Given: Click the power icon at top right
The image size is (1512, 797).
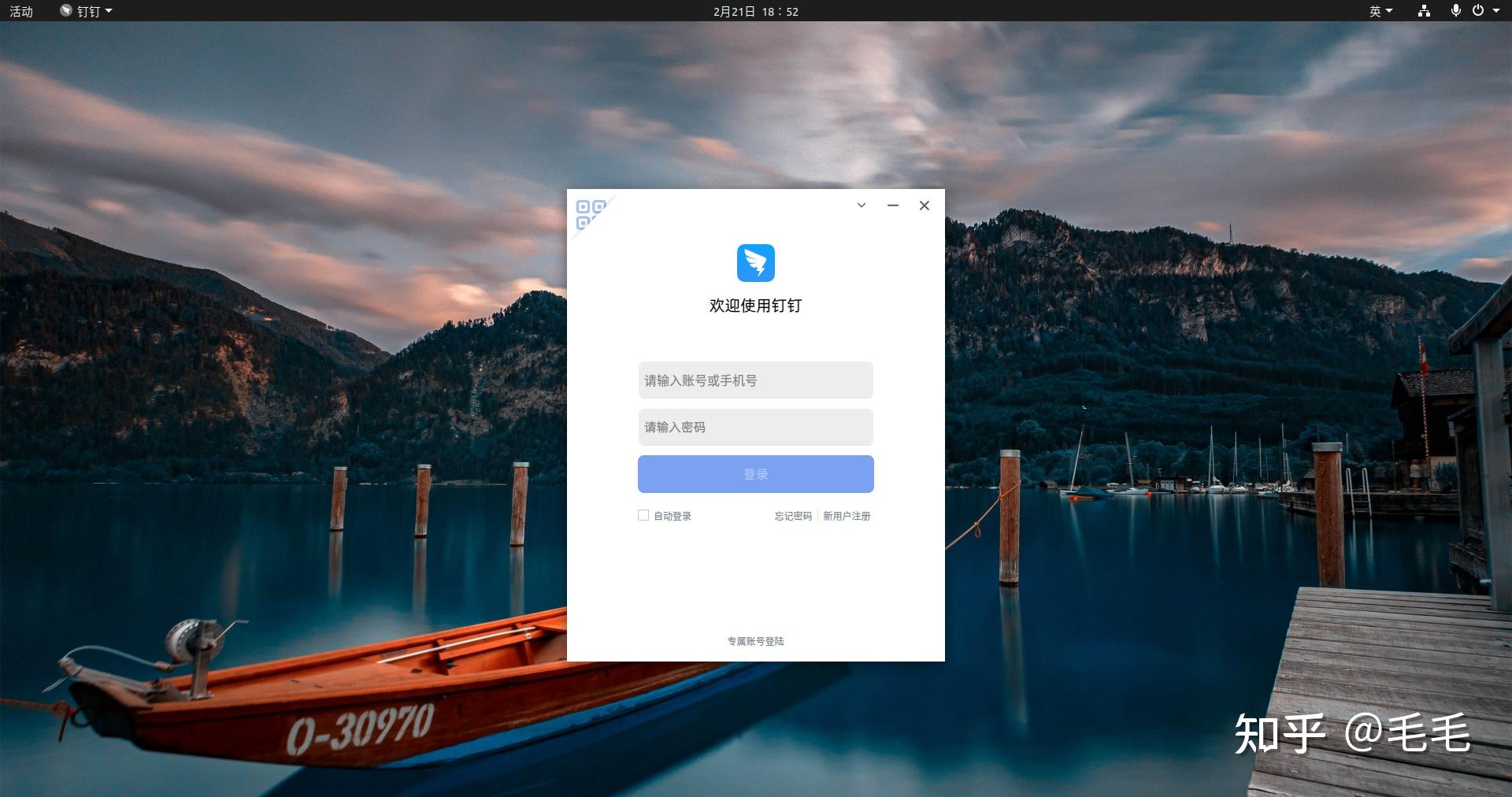Looking at the screenshot, I should click(1479, 11).
